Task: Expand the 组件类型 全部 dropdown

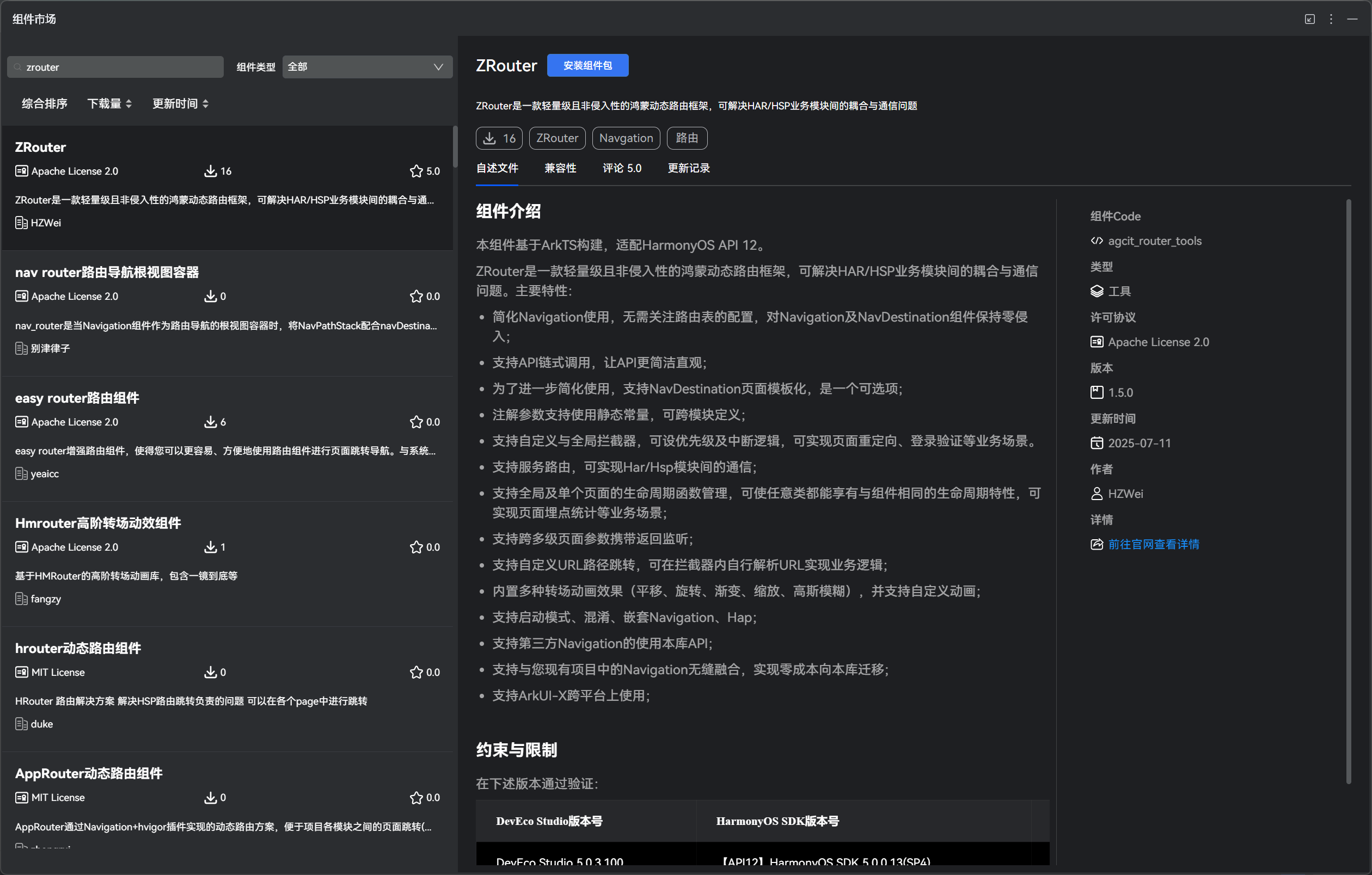Action: coord(367,67)
